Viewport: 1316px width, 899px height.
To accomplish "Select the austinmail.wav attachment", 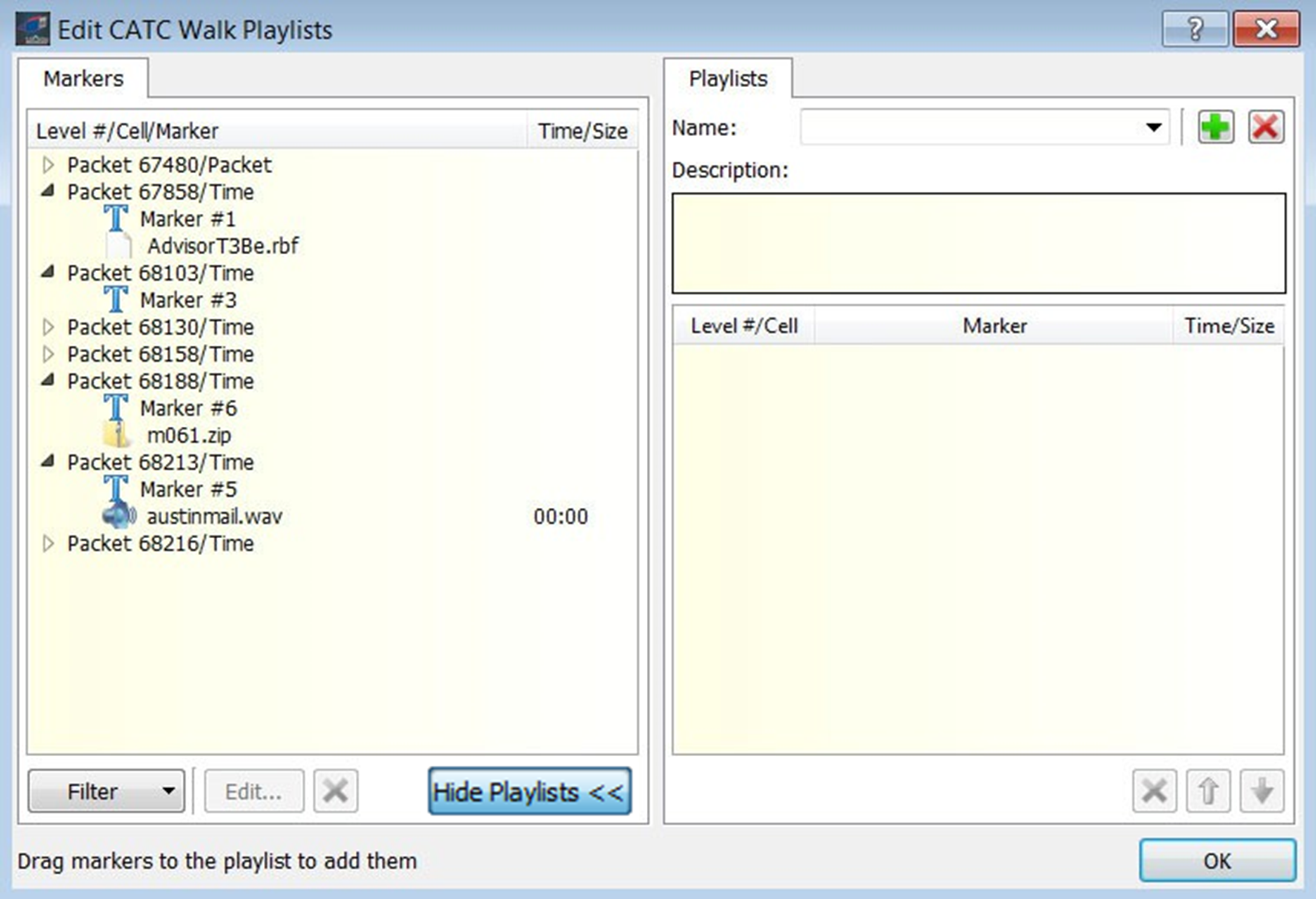I will (214, 516).
